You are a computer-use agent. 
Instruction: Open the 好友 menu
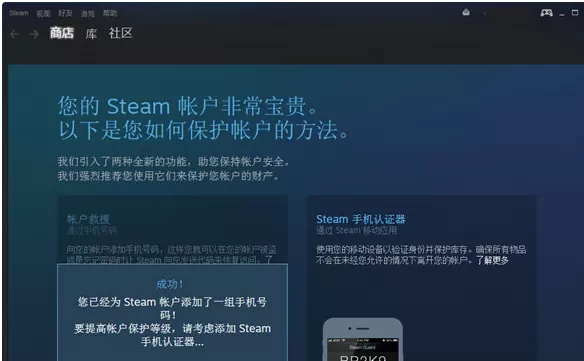pos(65,13)
